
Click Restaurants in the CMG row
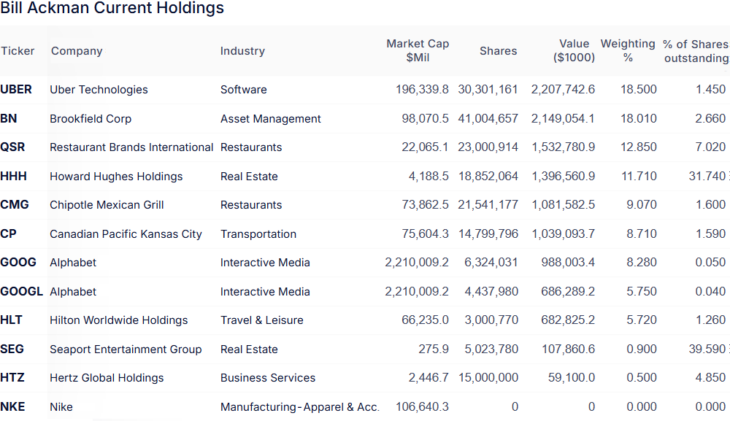click(x=251, y=205)
